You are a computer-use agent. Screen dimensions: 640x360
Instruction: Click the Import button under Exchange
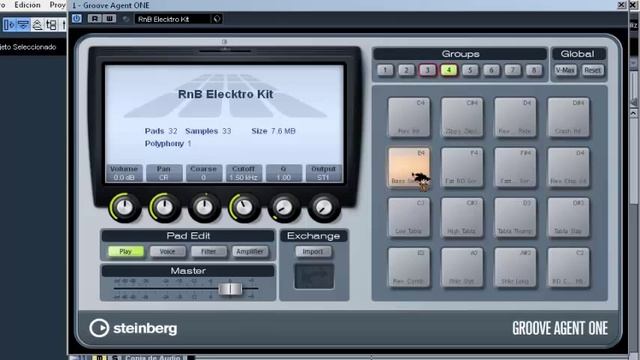pos(313,251)
